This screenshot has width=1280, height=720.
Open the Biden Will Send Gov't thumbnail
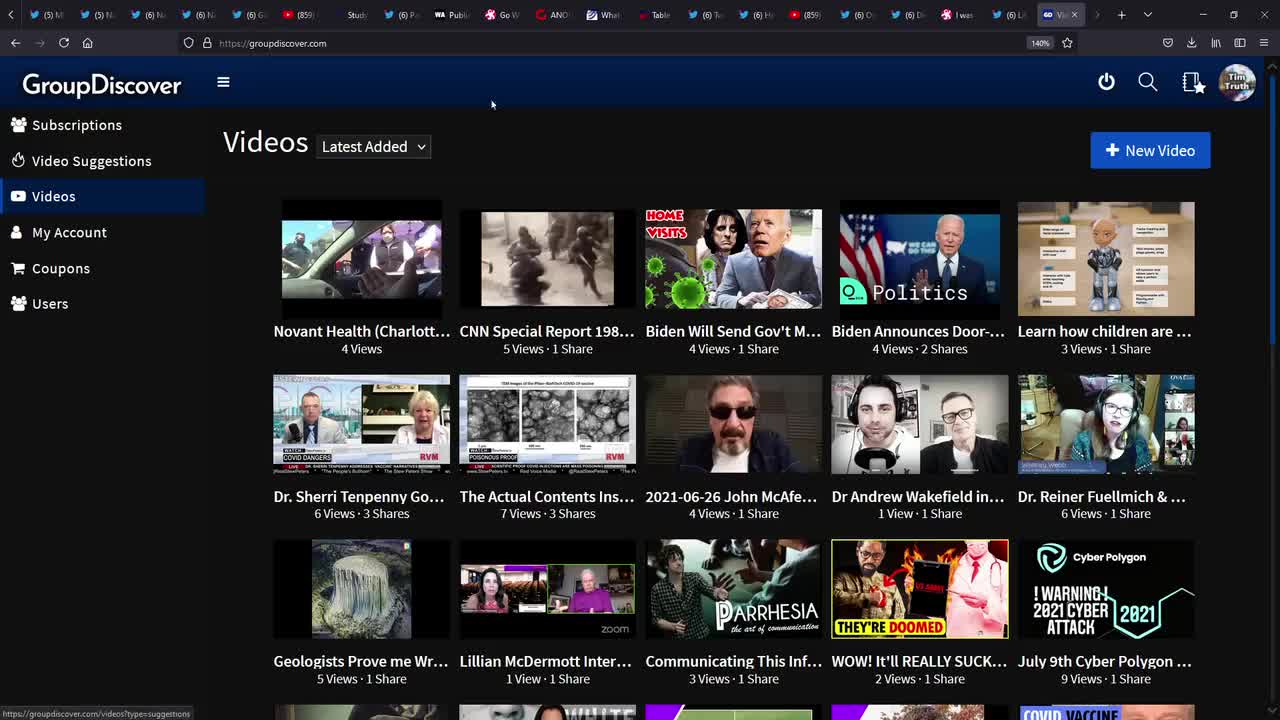[x=733, y=258]
